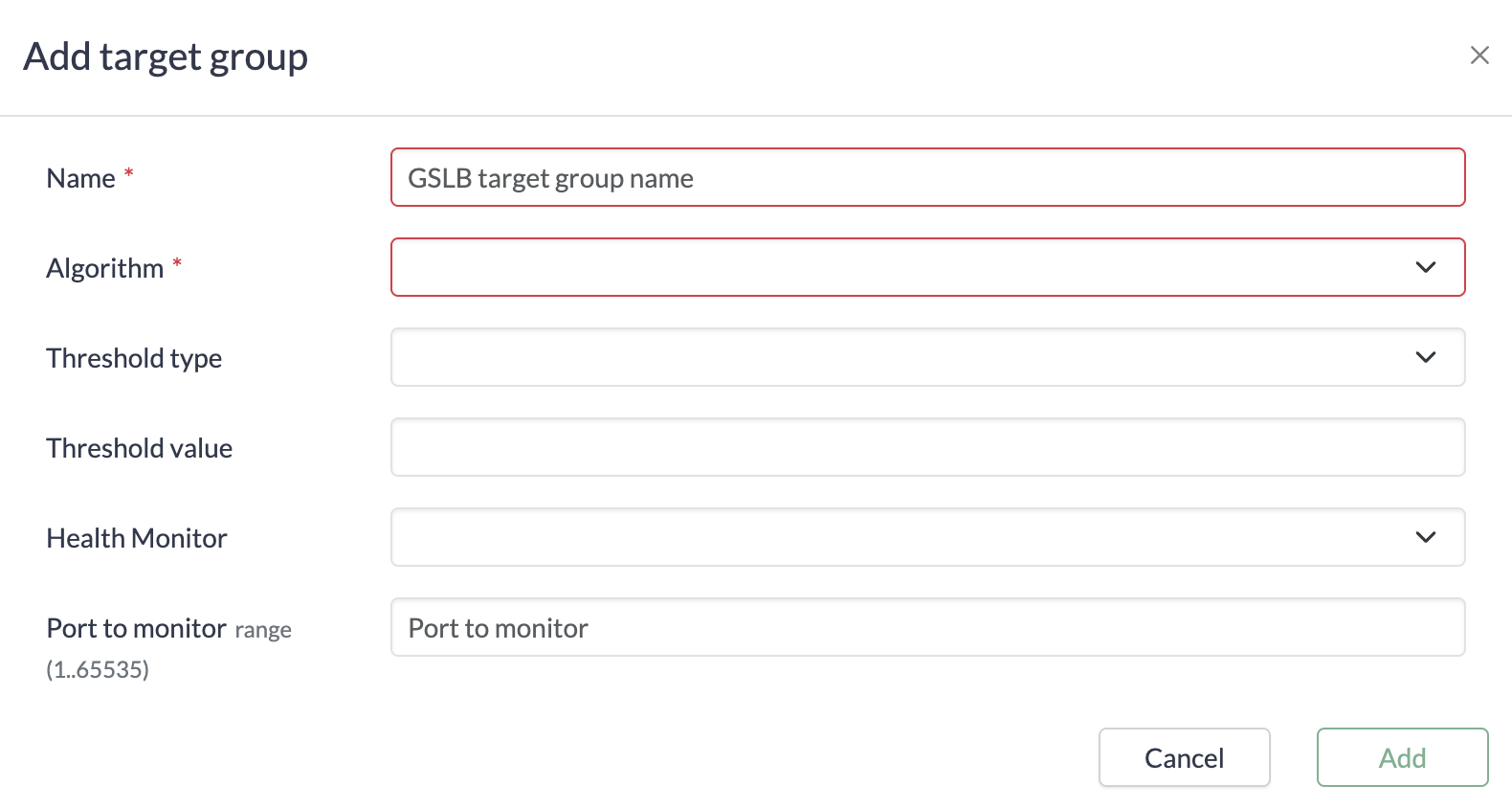Click the Threshold type chevron arrow
1512x808 pixels.
click(1425, 357)
